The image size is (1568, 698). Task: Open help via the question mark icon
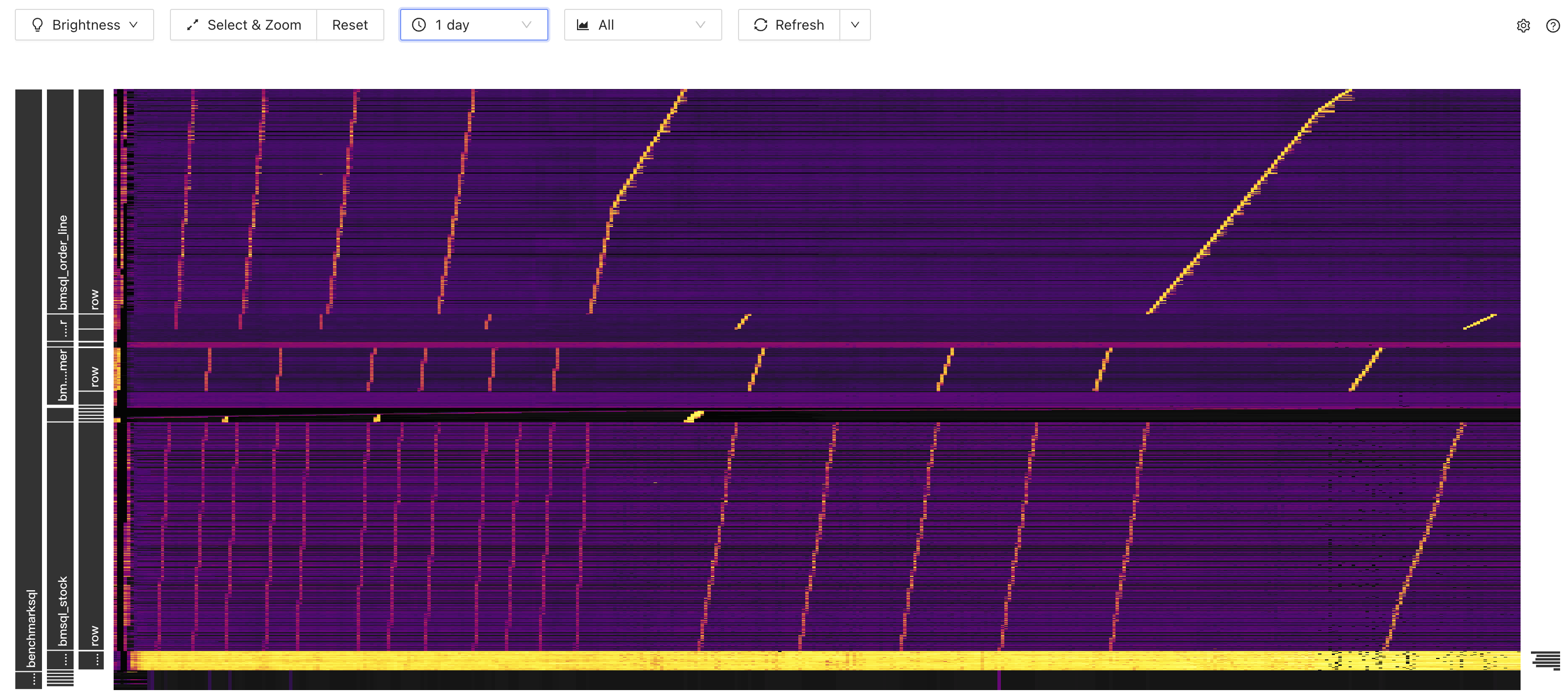[1552, 26]
